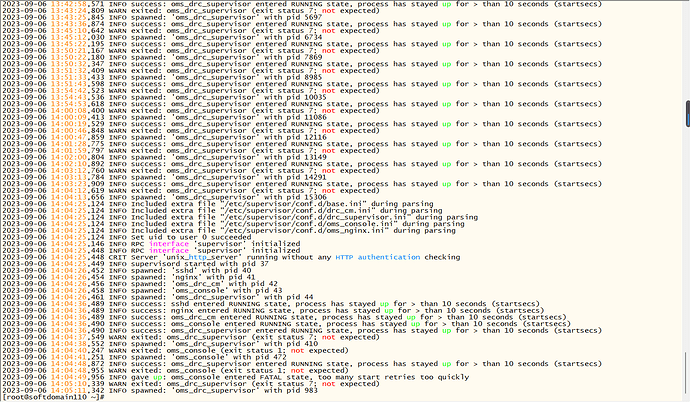The image size is (690, 402).
Task: Click the spawned 'sshd' pid 40 line
Action: tap(127, 270)
